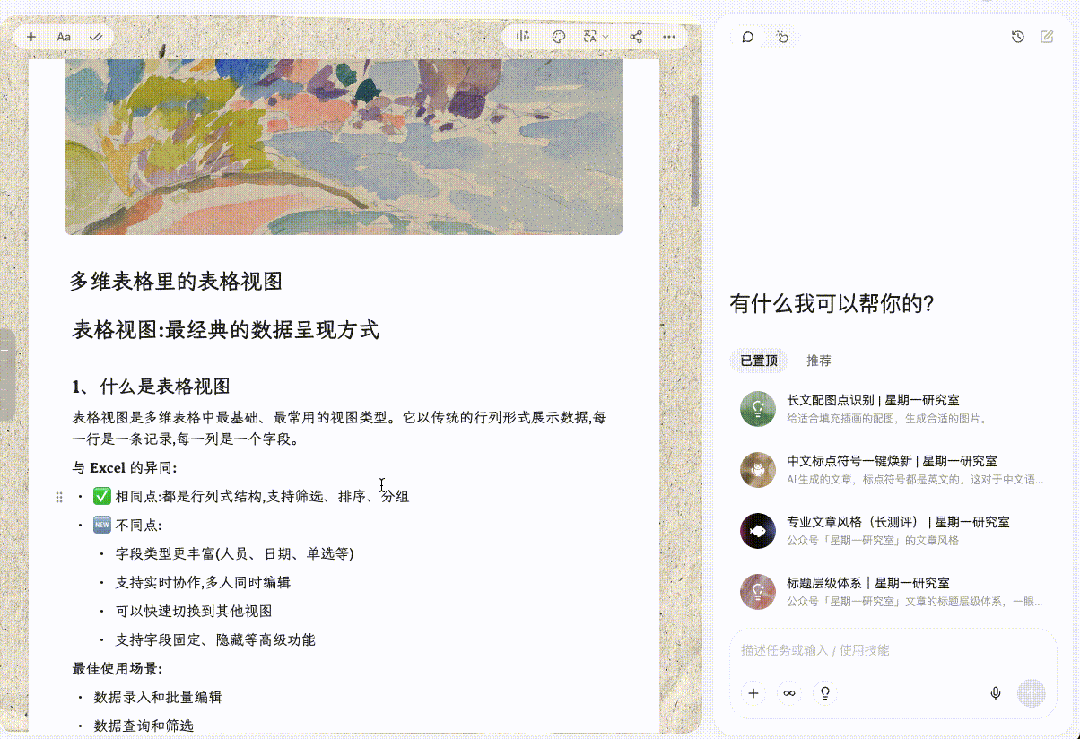Image resolution: width=1080 pixels, height=739 pixels.
Task: Open the theme palette icon
Action: coord(559,37)
